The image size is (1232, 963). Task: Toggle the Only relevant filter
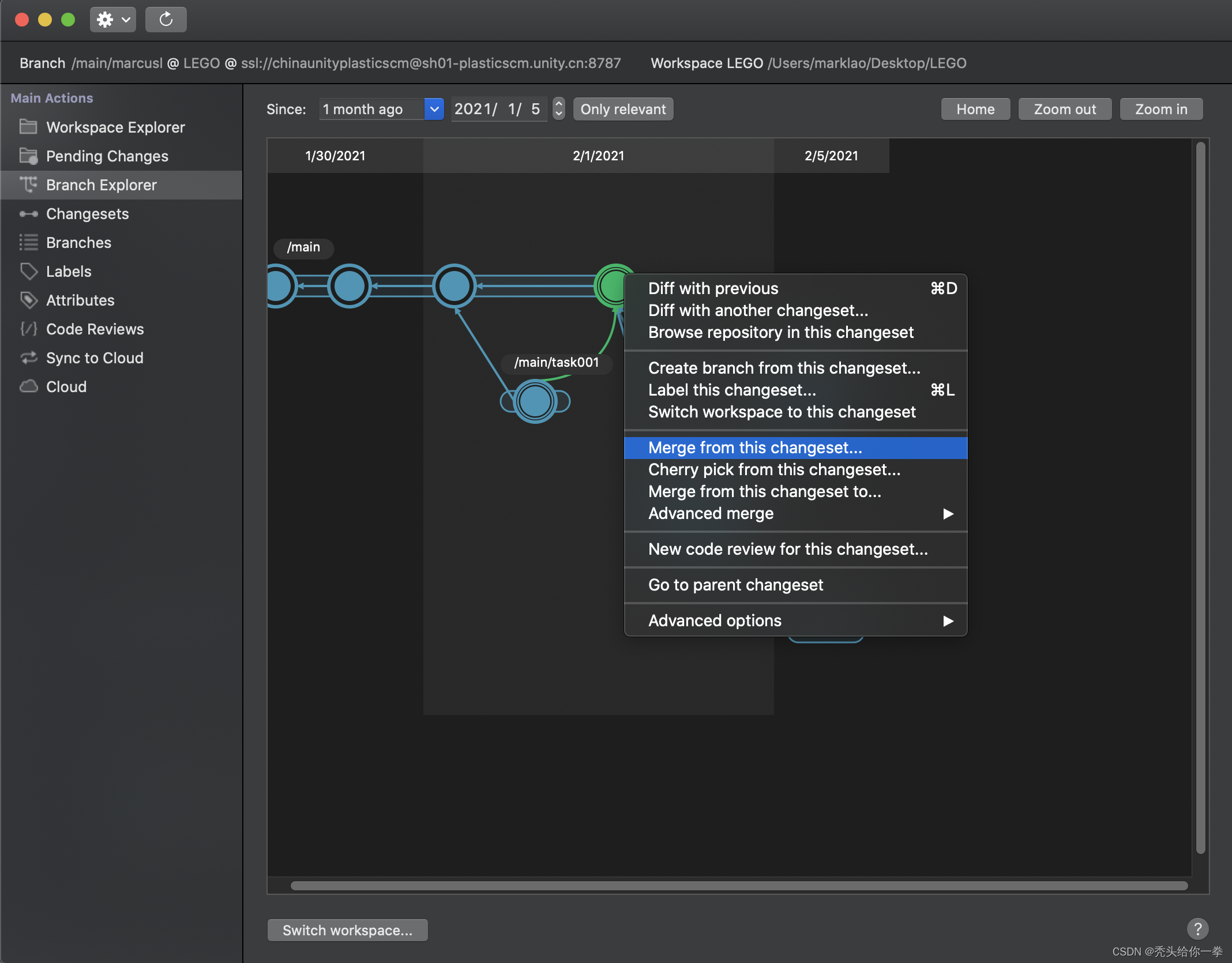coord(622,108)
